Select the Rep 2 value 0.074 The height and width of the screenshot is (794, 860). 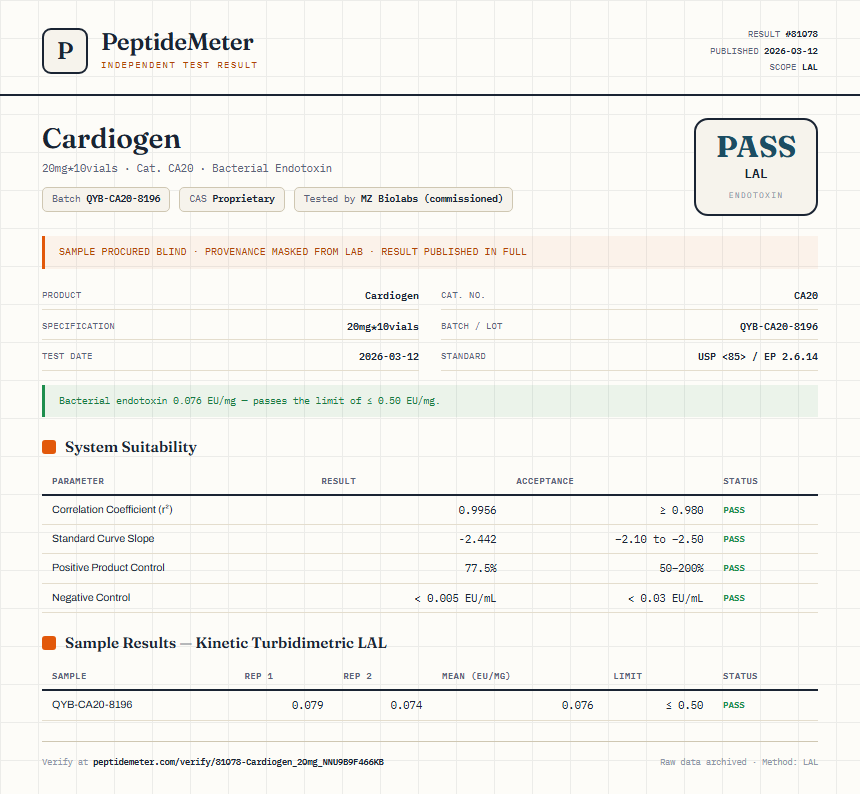(x=406, y=705)
